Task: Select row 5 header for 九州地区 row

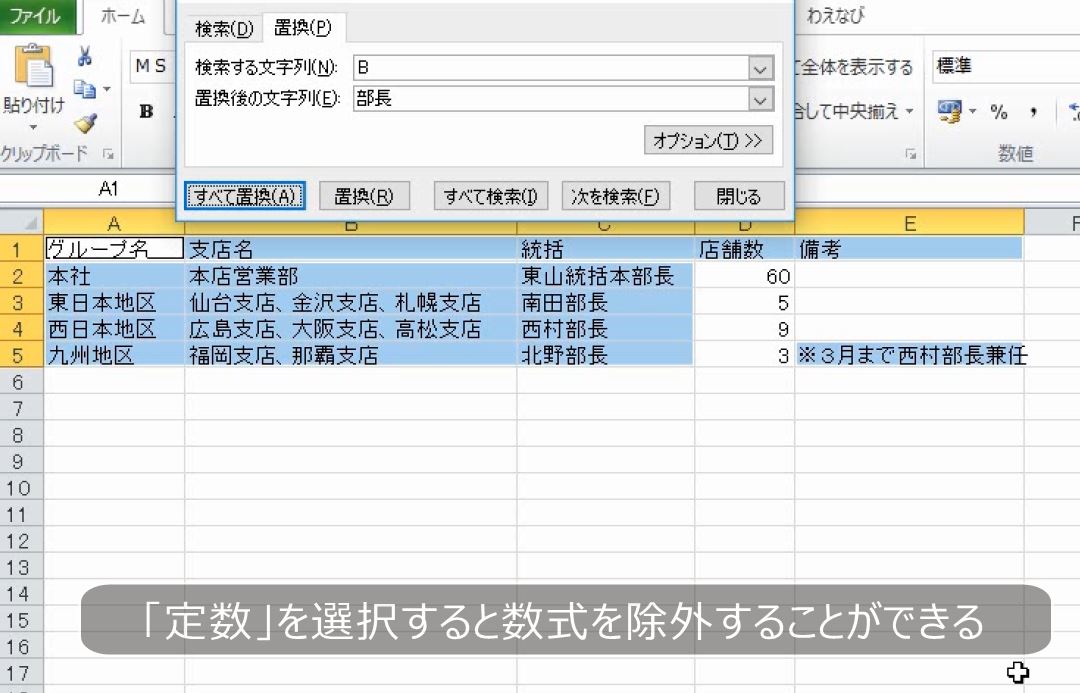Action: 17,354
